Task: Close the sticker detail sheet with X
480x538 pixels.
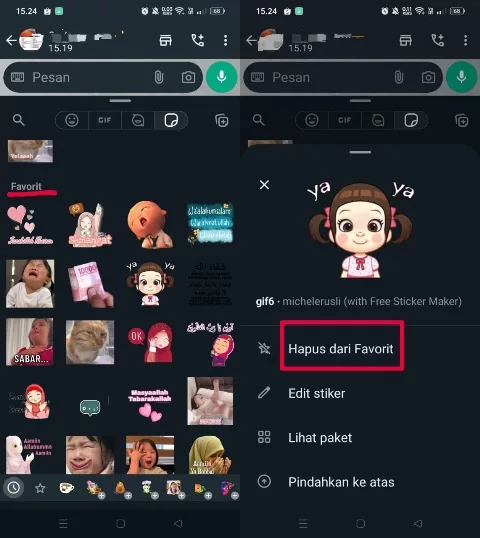Action: [264, 185]
